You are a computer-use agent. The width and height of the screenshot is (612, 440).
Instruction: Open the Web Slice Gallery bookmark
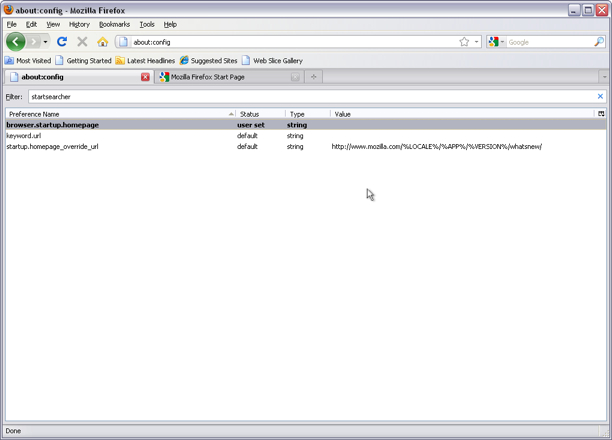pyautogui.click(x=272, y=61)
